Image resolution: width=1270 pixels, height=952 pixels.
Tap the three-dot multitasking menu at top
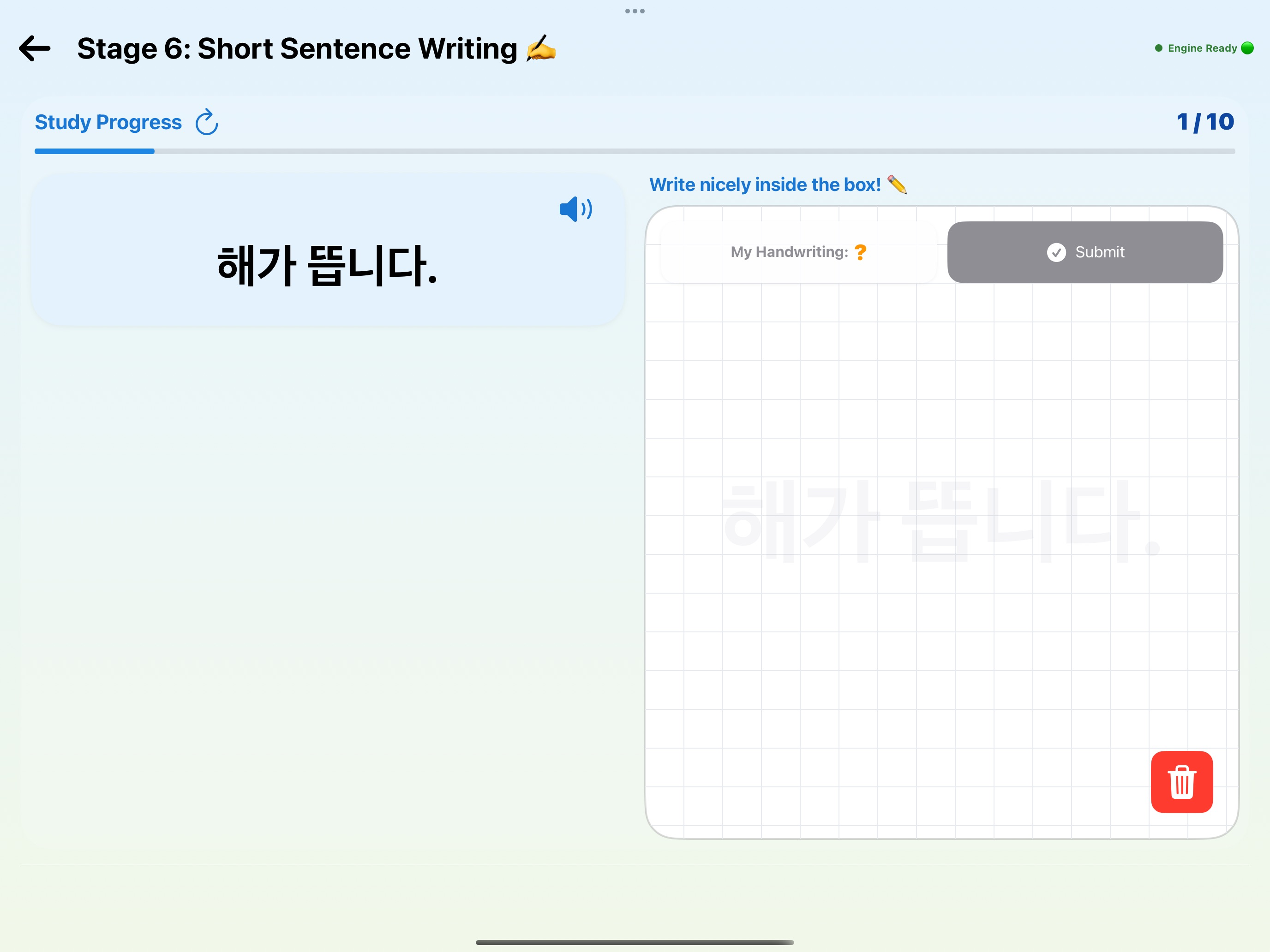(635, 11)
